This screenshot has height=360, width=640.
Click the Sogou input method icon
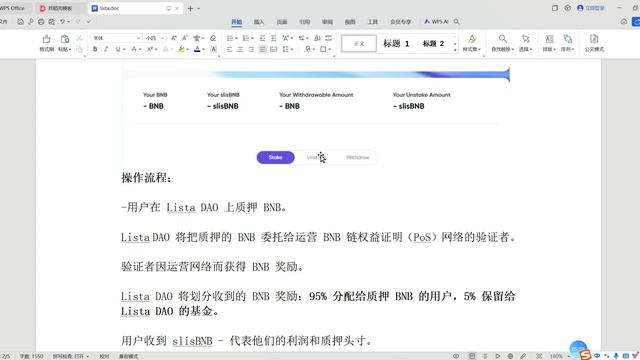(x=586, y=355)
